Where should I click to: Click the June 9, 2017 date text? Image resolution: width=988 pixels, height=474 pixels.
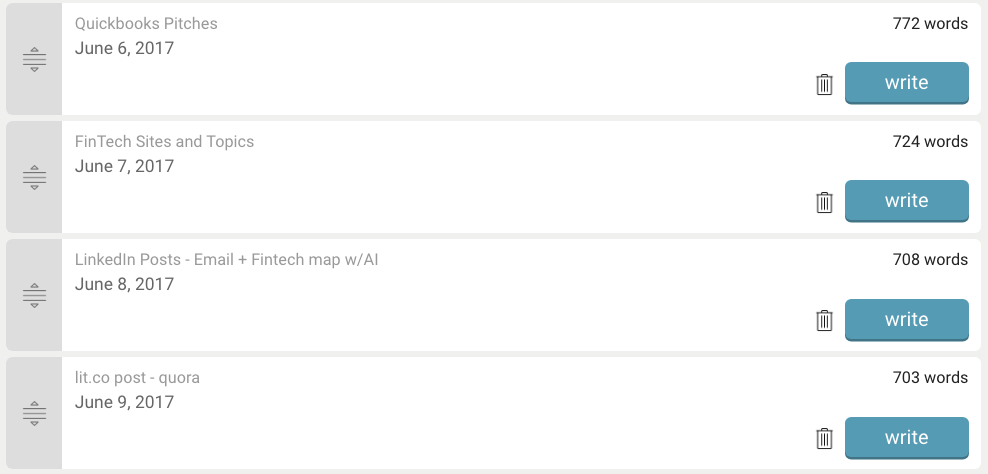click(x=124, y=402)
